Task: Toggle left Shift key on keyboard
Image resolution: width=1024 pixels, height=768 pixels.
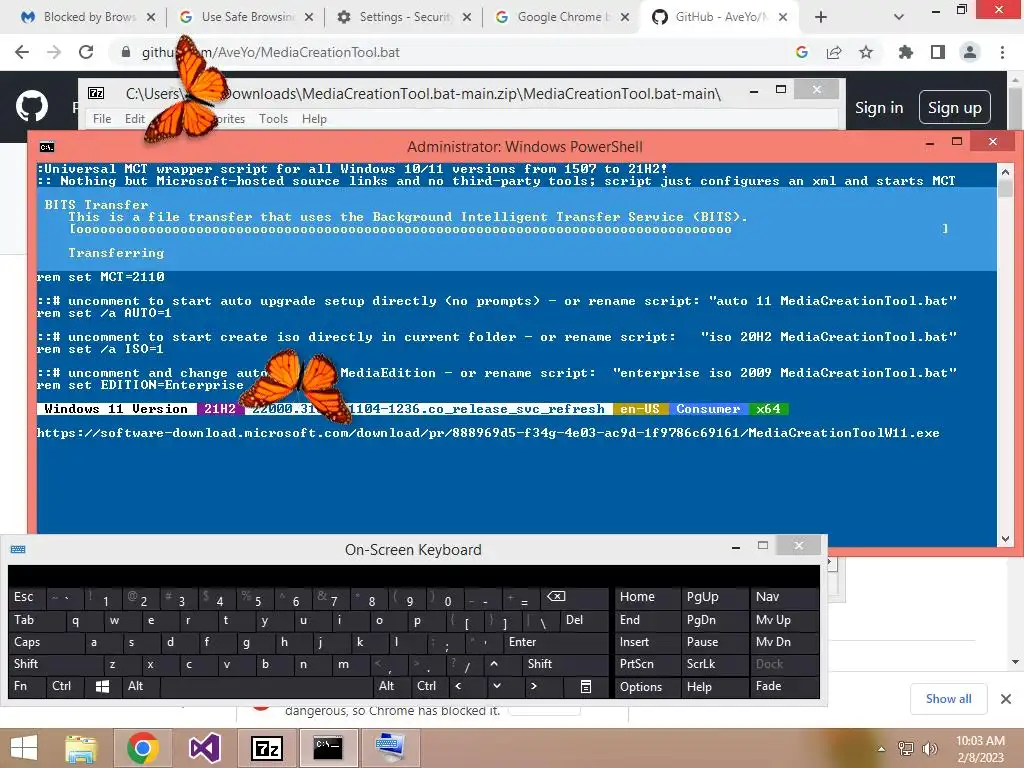Action: click(x=56, y=664)
